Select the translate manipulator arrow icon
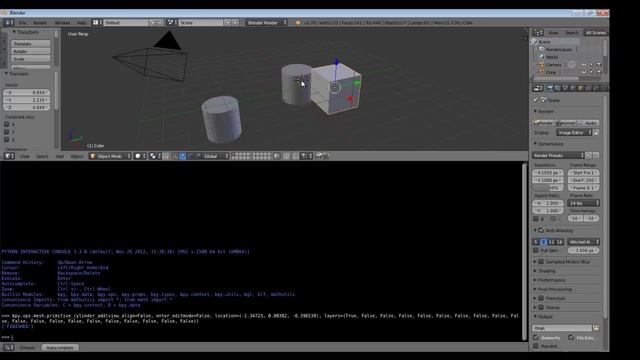 (x=182, y=156)
